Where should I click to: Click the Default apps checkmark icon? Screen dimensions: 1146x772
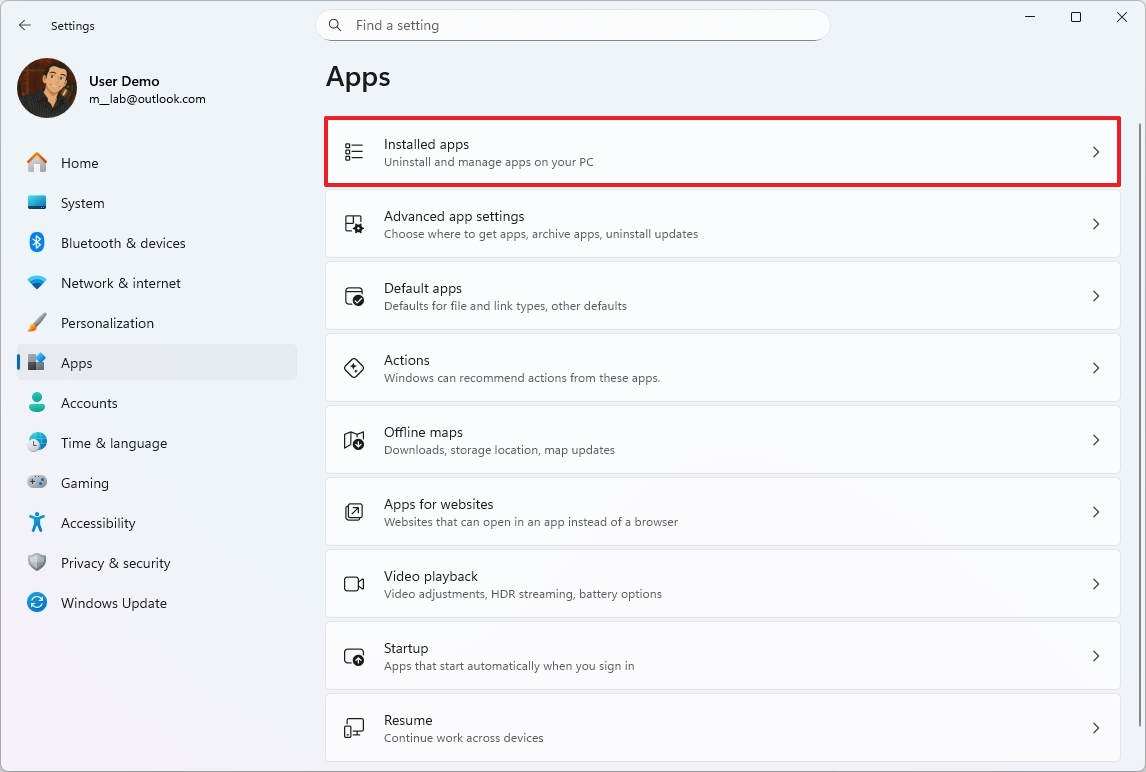point(354,295)
